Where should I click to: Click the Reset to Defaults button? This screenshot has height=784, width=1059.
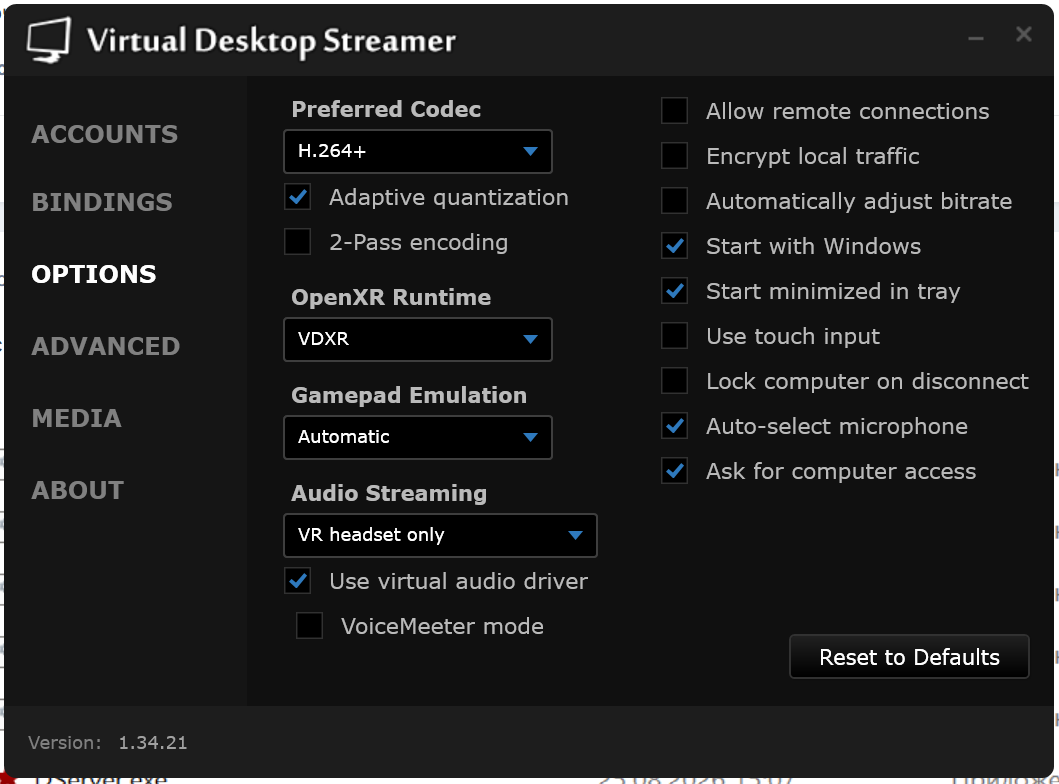[x=909, y=656]
